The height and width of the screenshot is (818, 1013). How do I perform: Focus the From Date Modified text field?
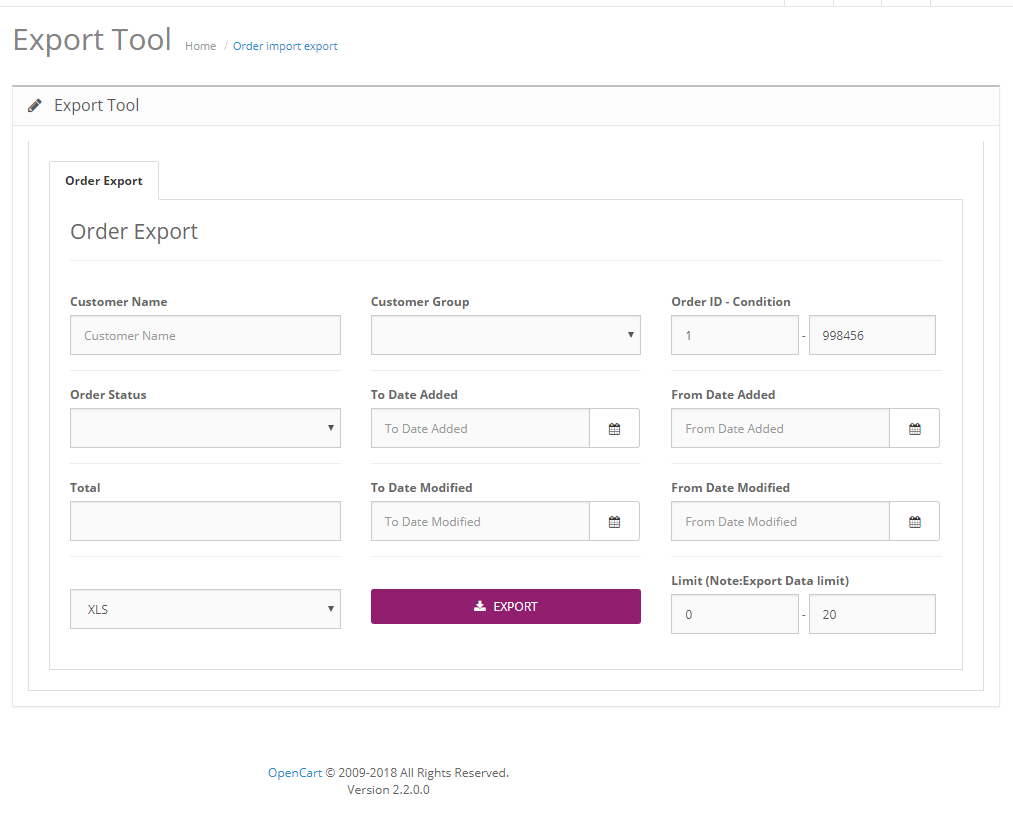tap(780, 521)
